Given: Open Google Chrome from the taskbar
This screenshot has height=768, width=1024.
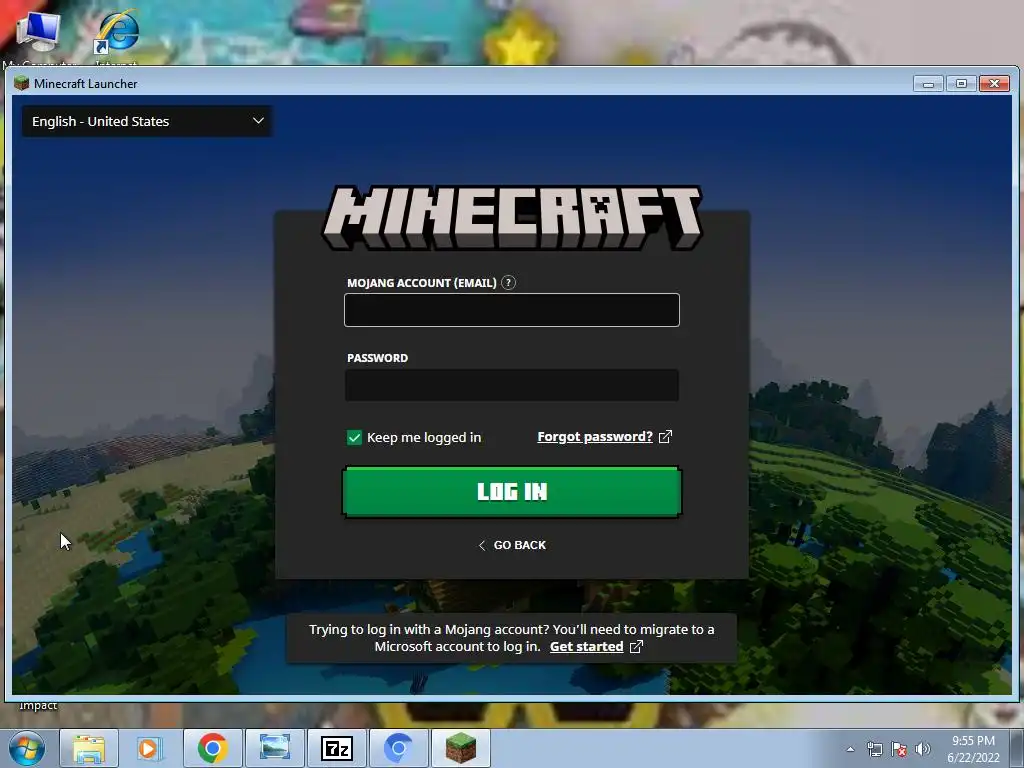Looking at the screenshot, I should tap(212, 748).
